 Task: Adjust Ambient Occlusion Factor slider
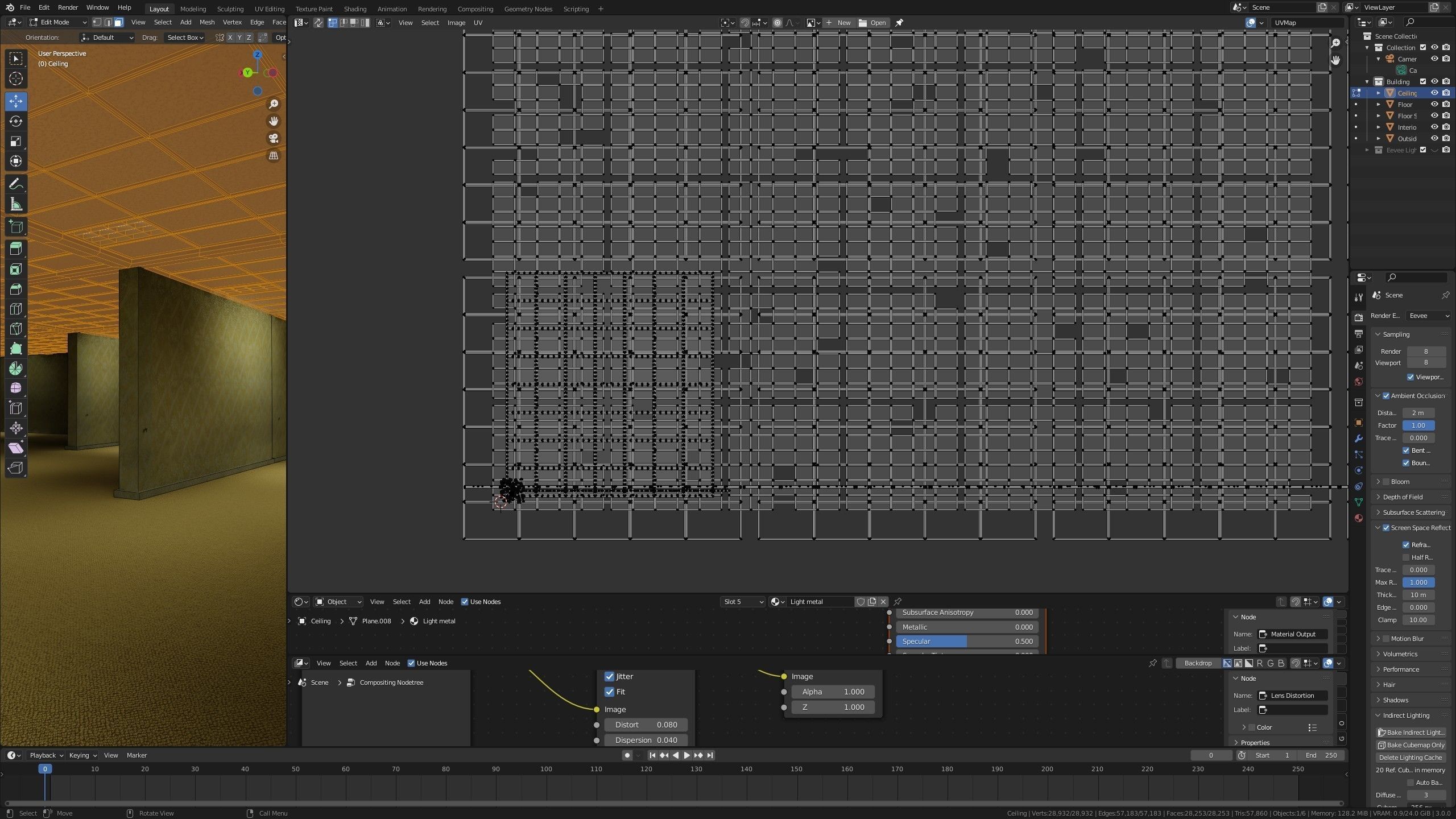pos(1418,425)
